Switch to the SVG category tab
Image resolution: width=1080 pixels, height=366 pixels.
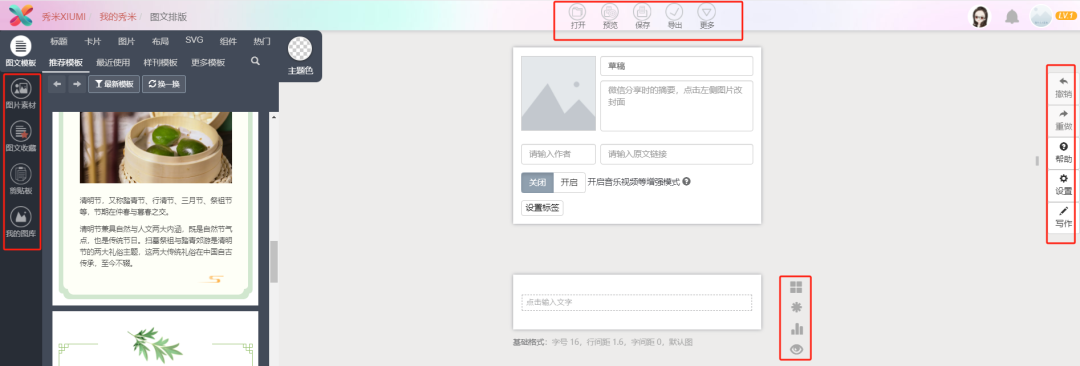click(x=194, y=41)
